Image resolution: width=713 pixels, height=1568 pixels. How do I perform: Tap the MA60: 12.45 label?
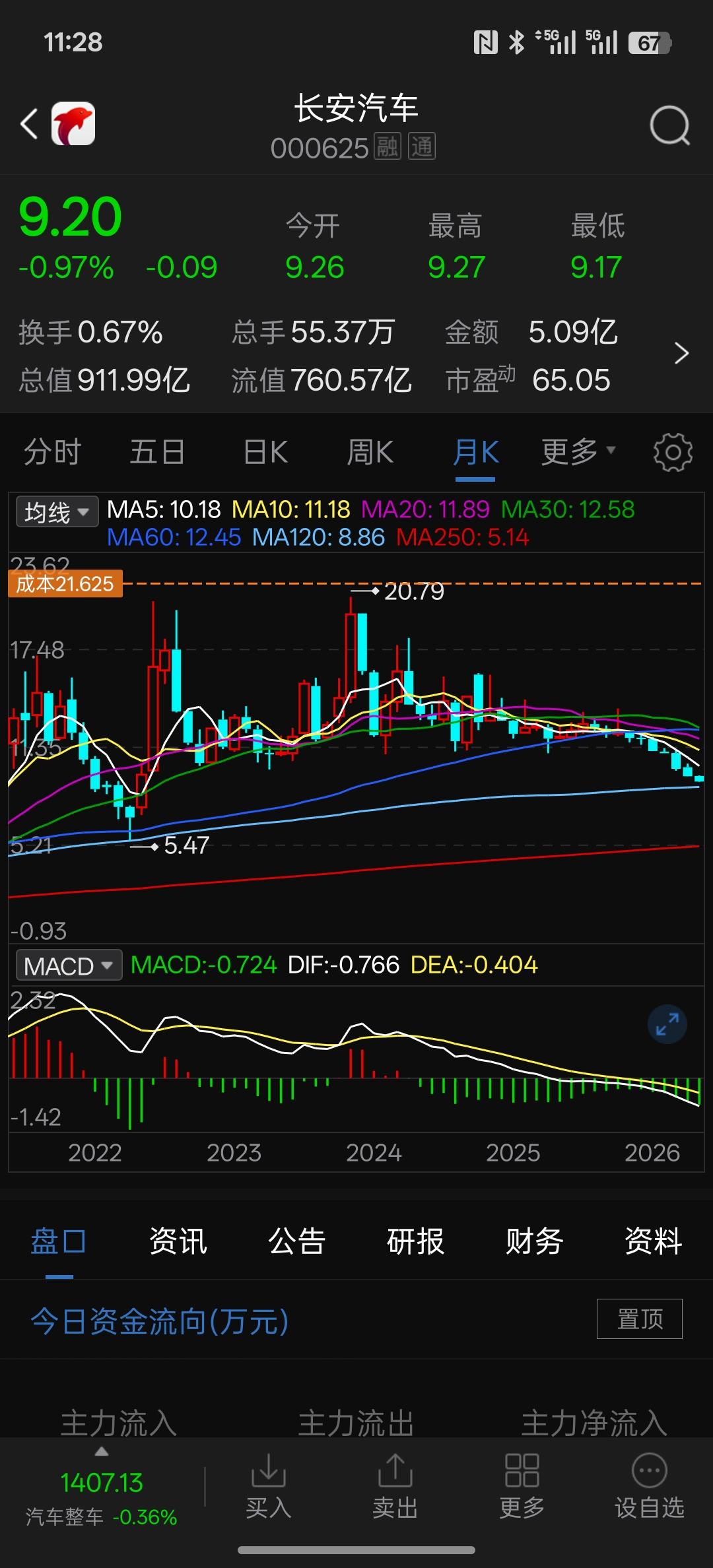pyautogui.click(x=174, y=537)
